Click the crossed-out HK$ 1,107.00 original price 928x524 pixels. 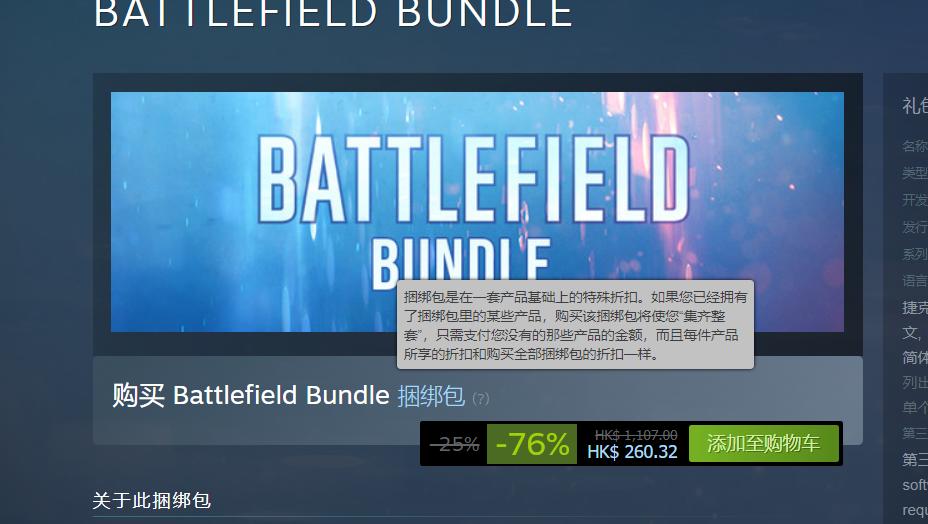pos(636,435)
